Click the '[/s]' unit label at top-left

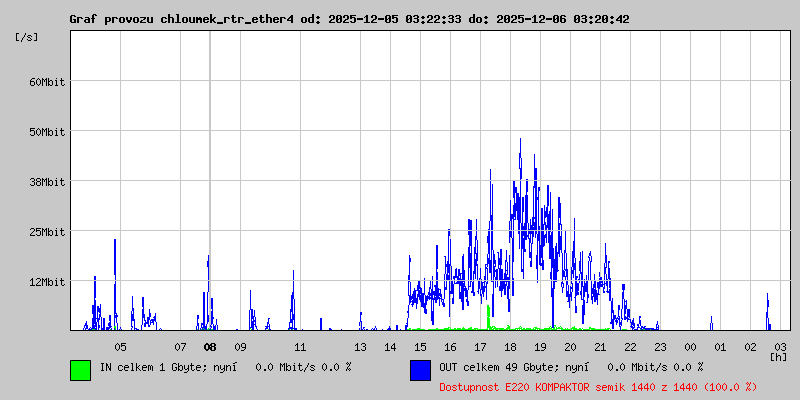(27, 36)
